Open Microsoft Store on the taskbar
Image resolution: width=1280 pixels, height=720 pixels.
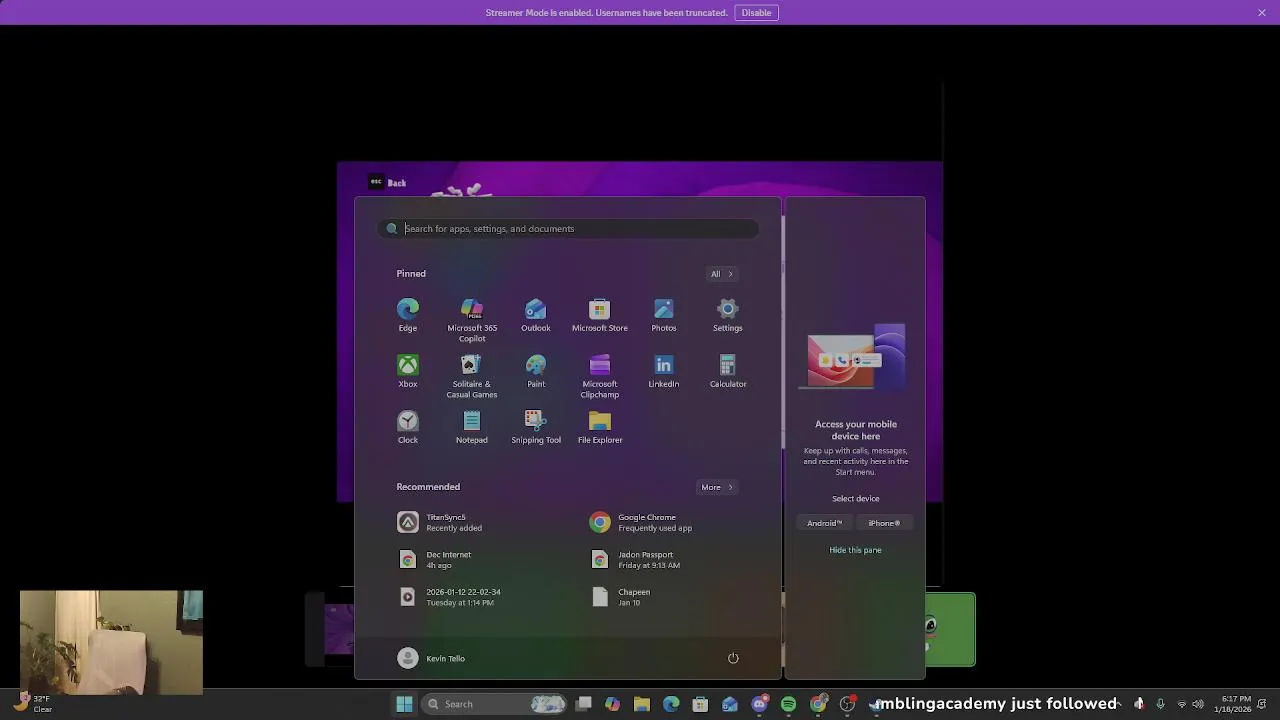700,704
